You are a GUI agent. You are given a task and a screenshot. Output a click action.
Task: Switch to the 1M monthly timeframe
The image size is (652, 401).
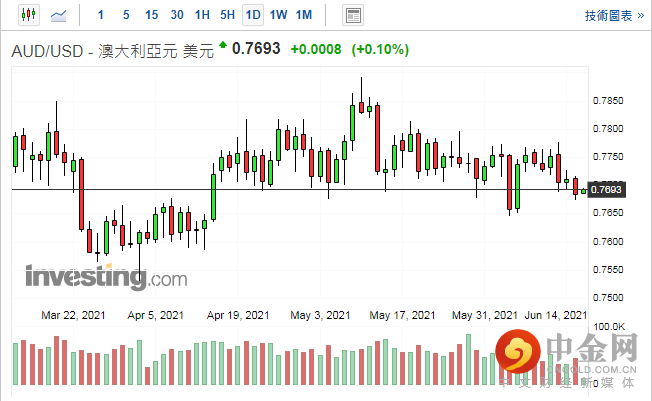(x=304, y=15)
